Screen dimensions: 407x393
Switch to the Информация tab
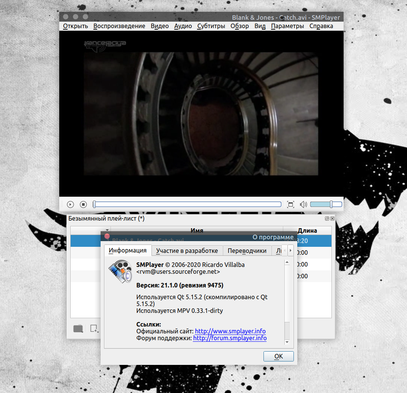[x=128, y=250]
